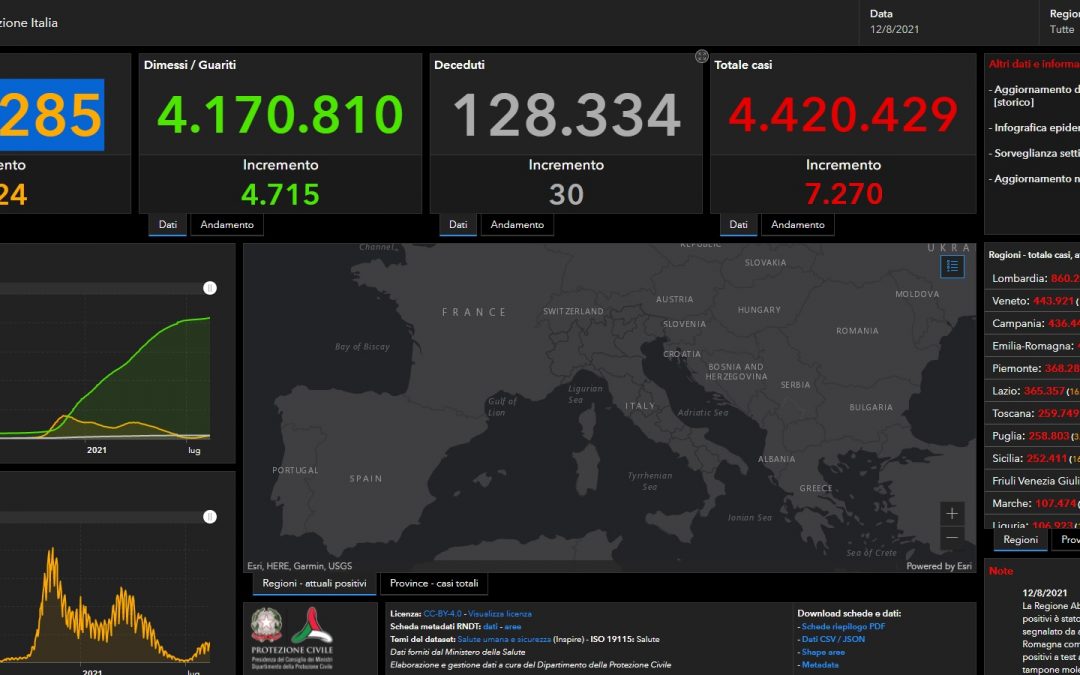Viewport: 1080px width, 675px height.
Task: Open the Regione selector showing Tutte
Action: pyautogui.click(x=1061, y=22)
